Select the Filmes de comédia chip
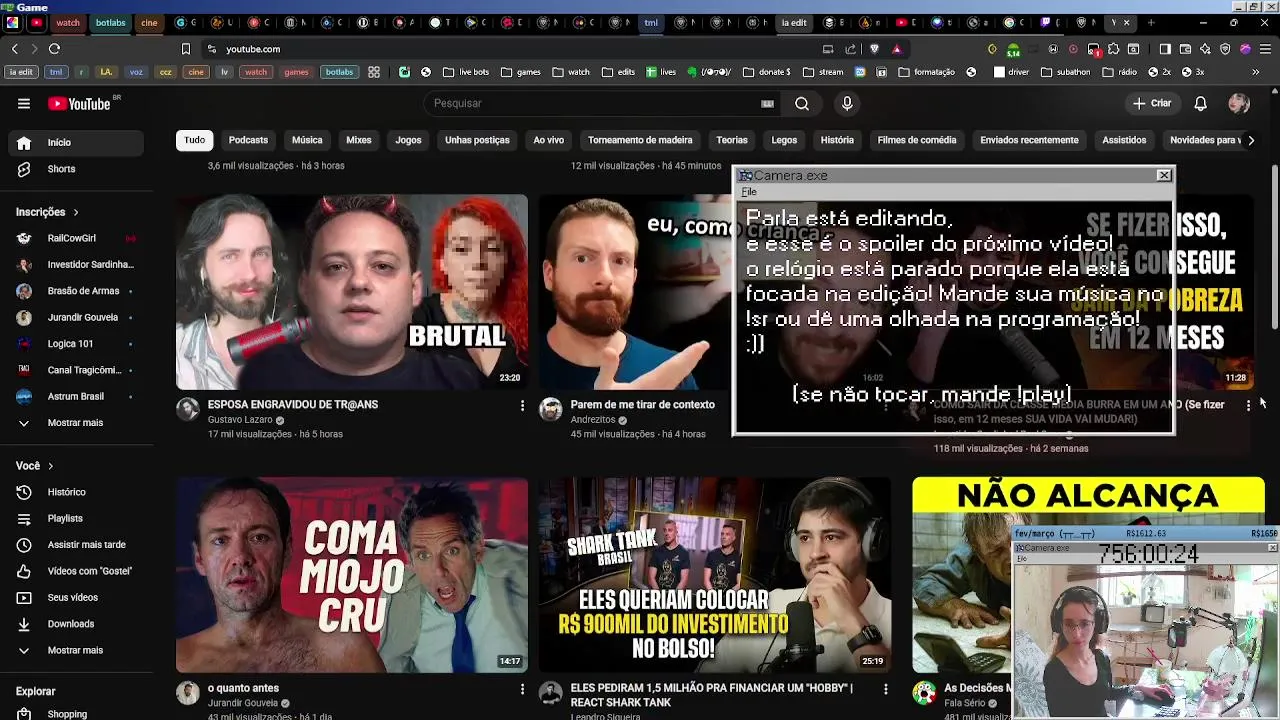The image size is (1280, 720). tap(917, 140)
